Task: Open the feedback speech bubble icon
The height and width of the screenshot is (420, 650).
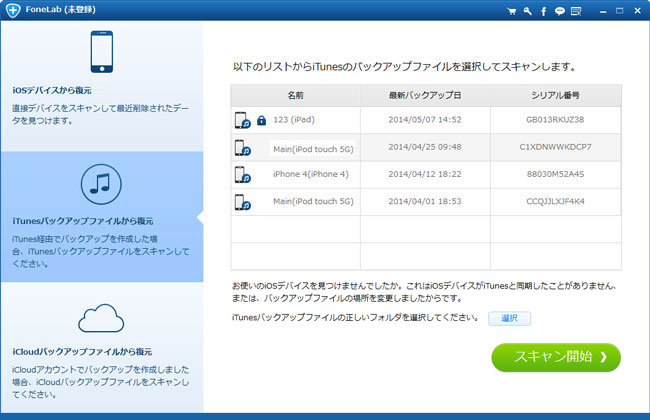Action: 558,11
